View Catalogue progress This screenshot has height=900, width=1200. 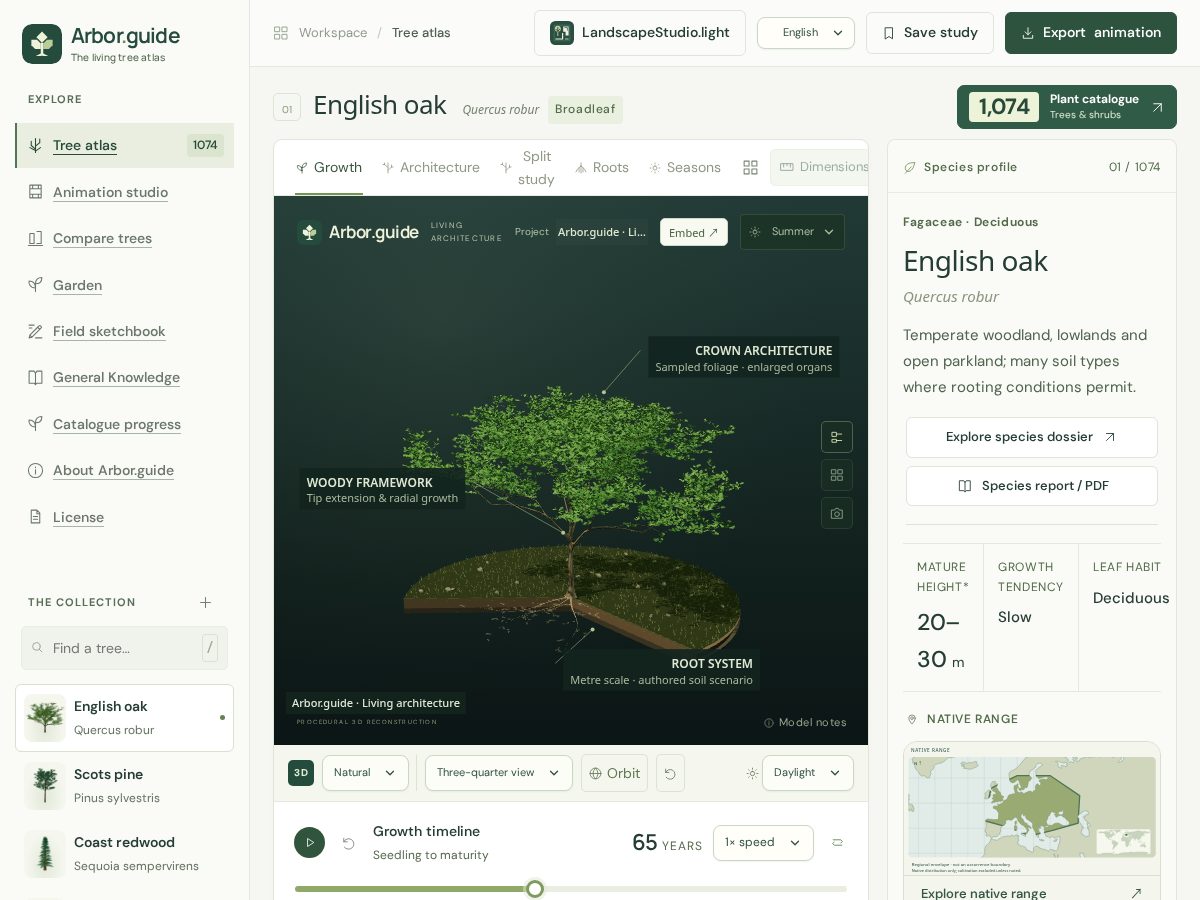[117, 424]
